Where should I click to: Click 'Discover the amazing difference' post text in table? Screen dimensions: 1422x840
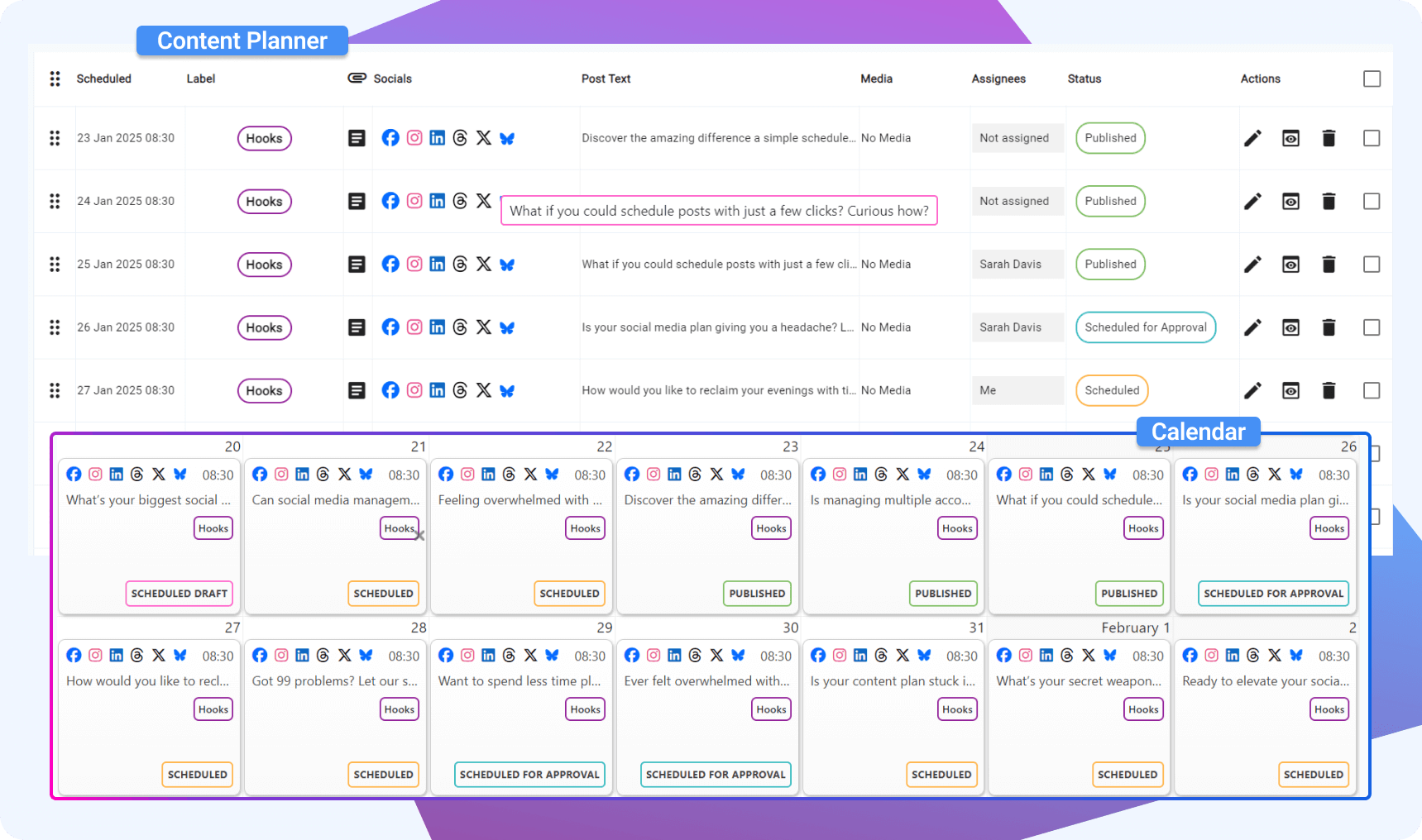click(x=718, y=138)
